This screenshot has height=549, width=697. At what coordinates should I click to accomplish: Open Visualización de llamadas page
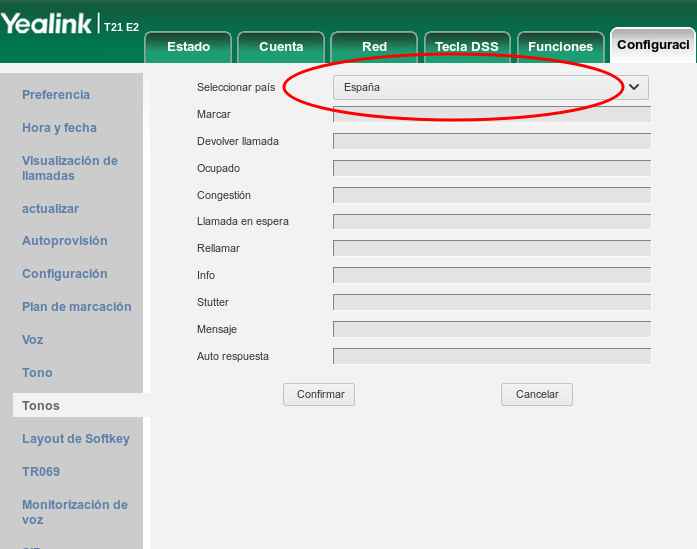point(70,168)
